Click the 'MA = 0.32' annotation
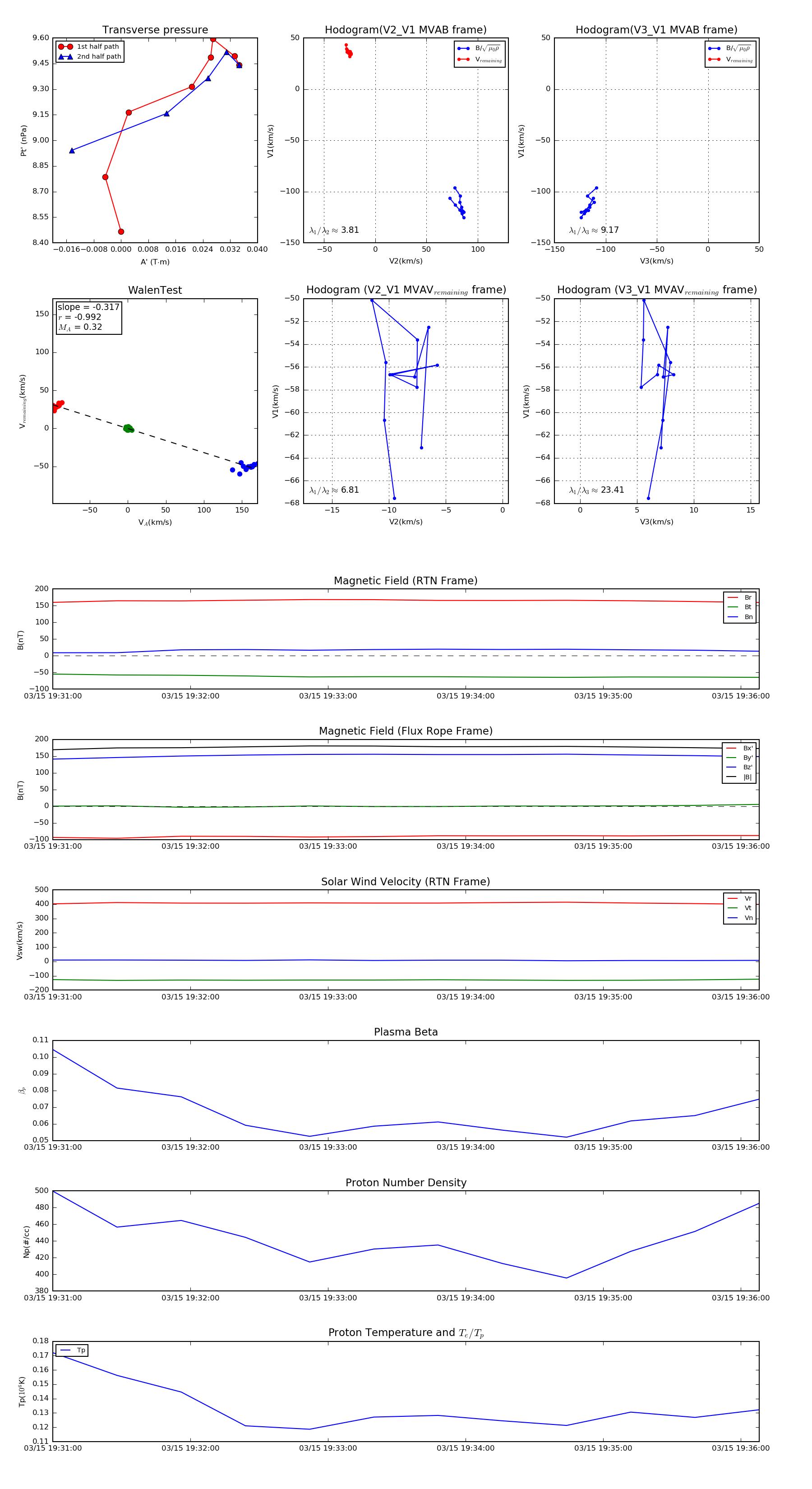812x1489 pixels. coord(80,327)
